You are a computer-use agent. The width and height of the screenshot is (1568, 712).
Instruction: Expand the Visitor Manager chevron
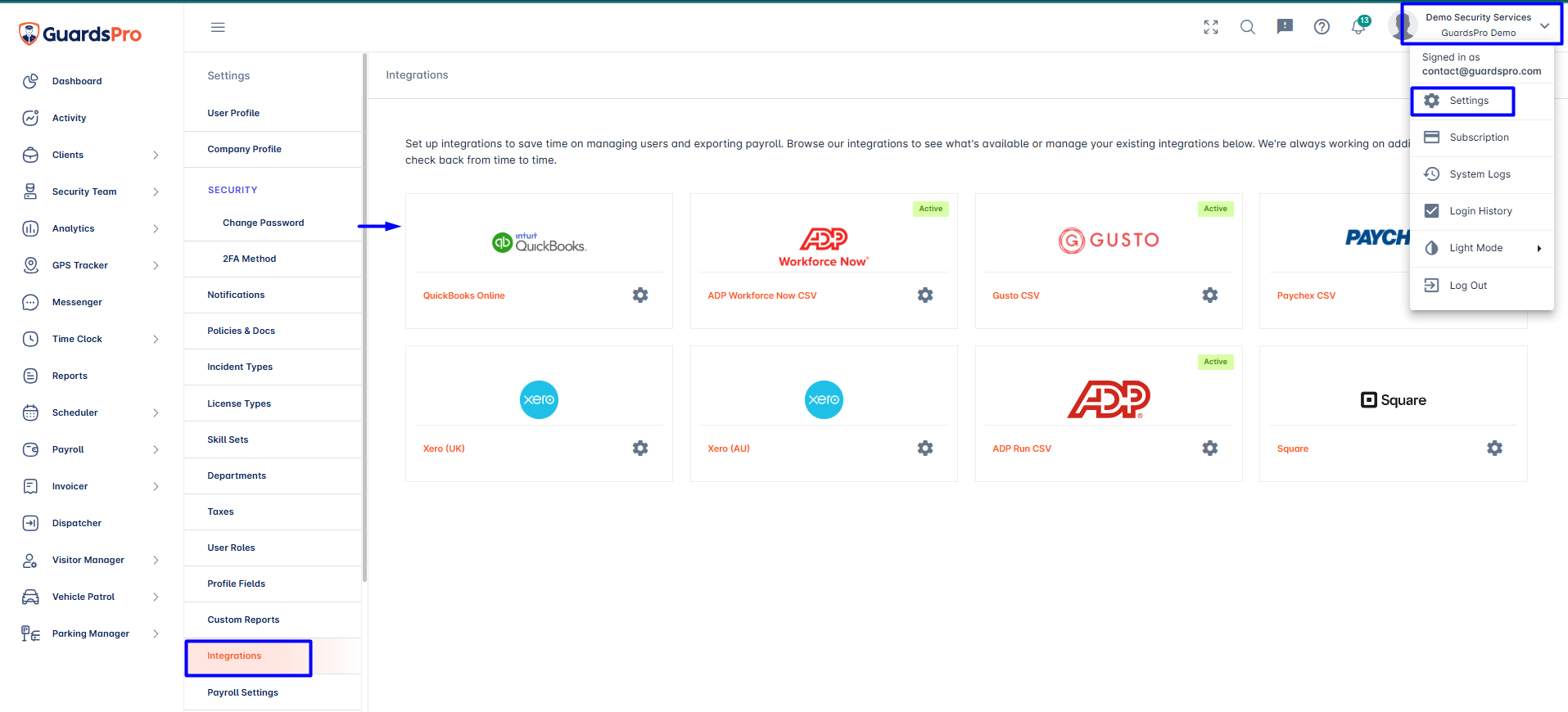[156, 560]
